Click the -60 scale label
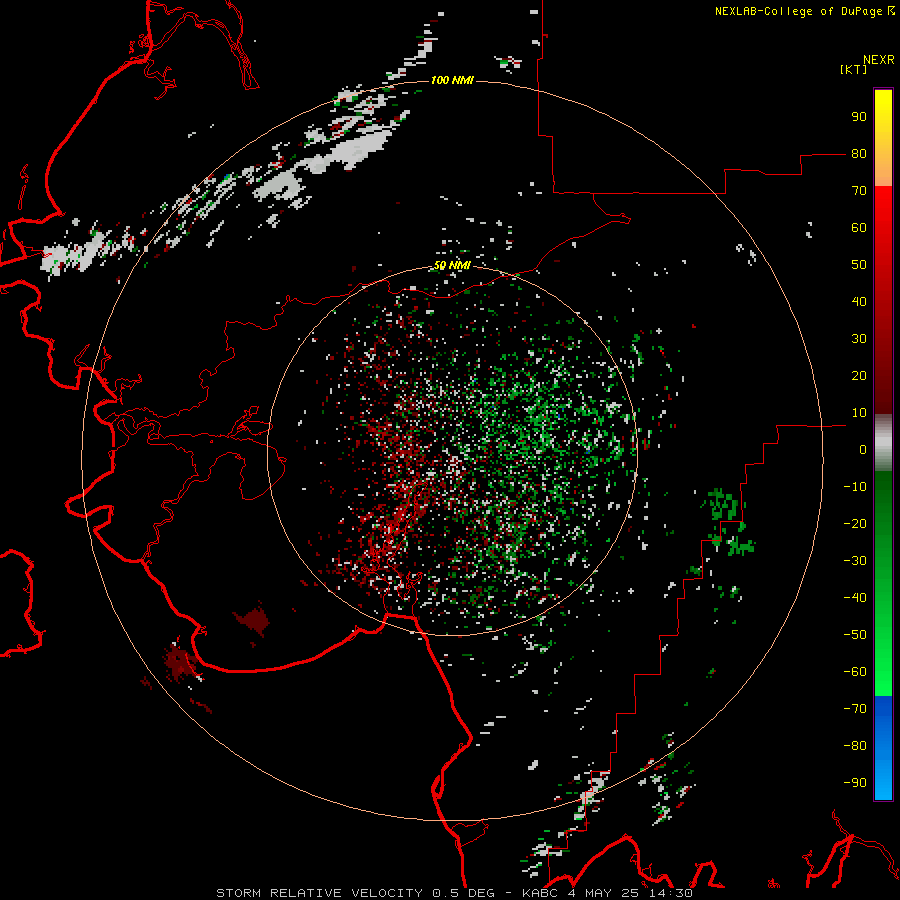 click(855, 672)
